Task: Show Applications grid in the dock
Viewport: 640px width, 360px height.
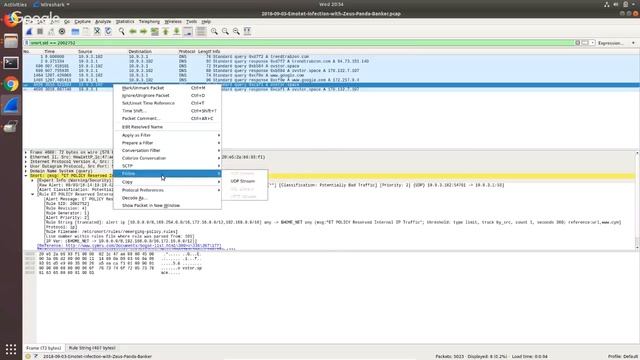Action: tap(11, 349)
